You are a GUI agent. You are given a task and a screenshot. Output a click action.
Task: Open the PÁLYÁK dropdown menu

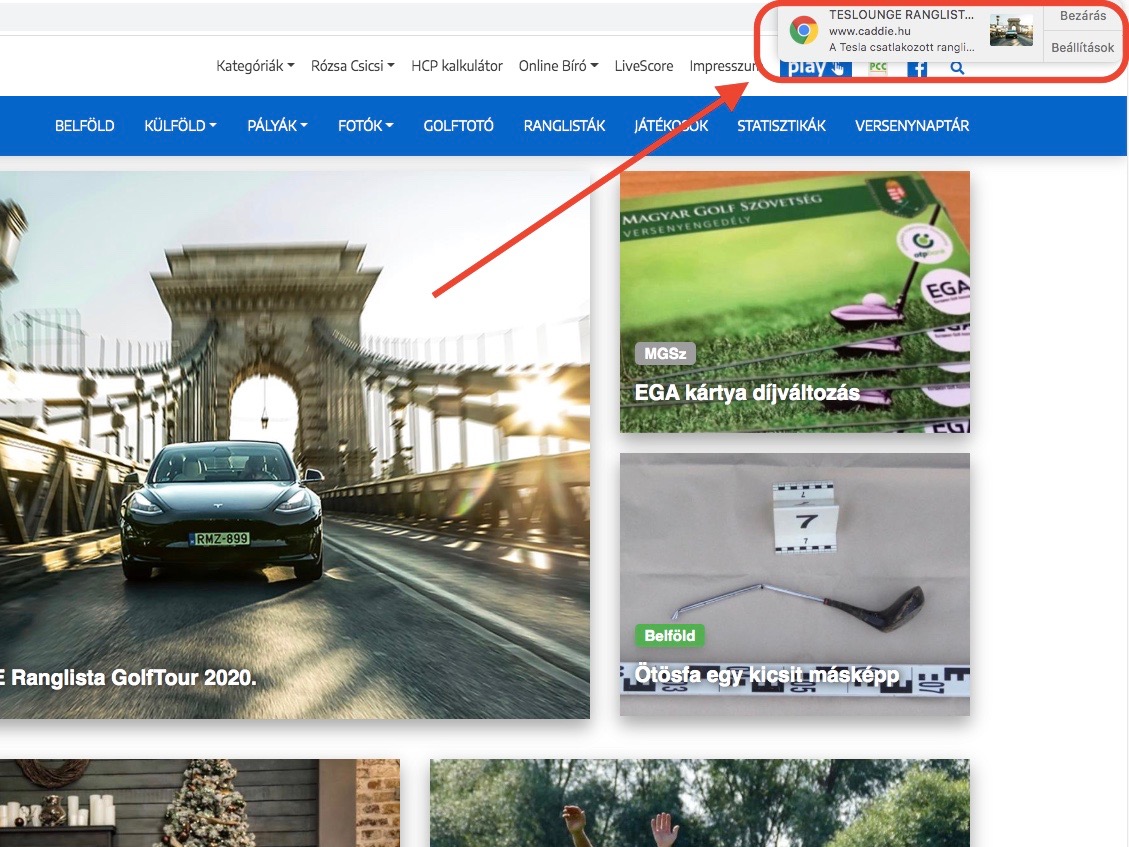pos(277,126)
